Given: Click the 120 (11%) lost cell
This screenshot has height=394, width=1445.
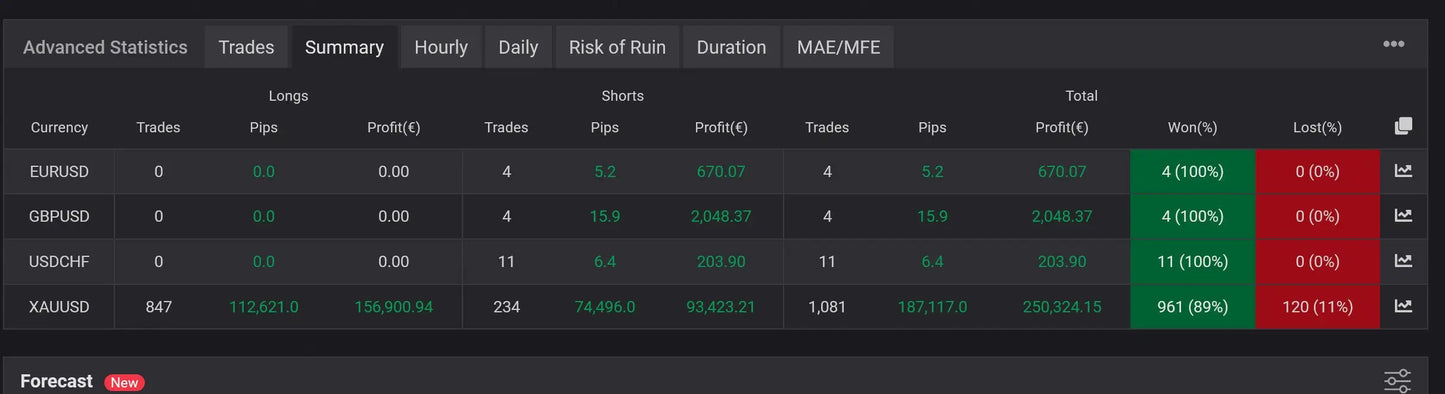Looking at the screenshot, I should [1317, 306].
